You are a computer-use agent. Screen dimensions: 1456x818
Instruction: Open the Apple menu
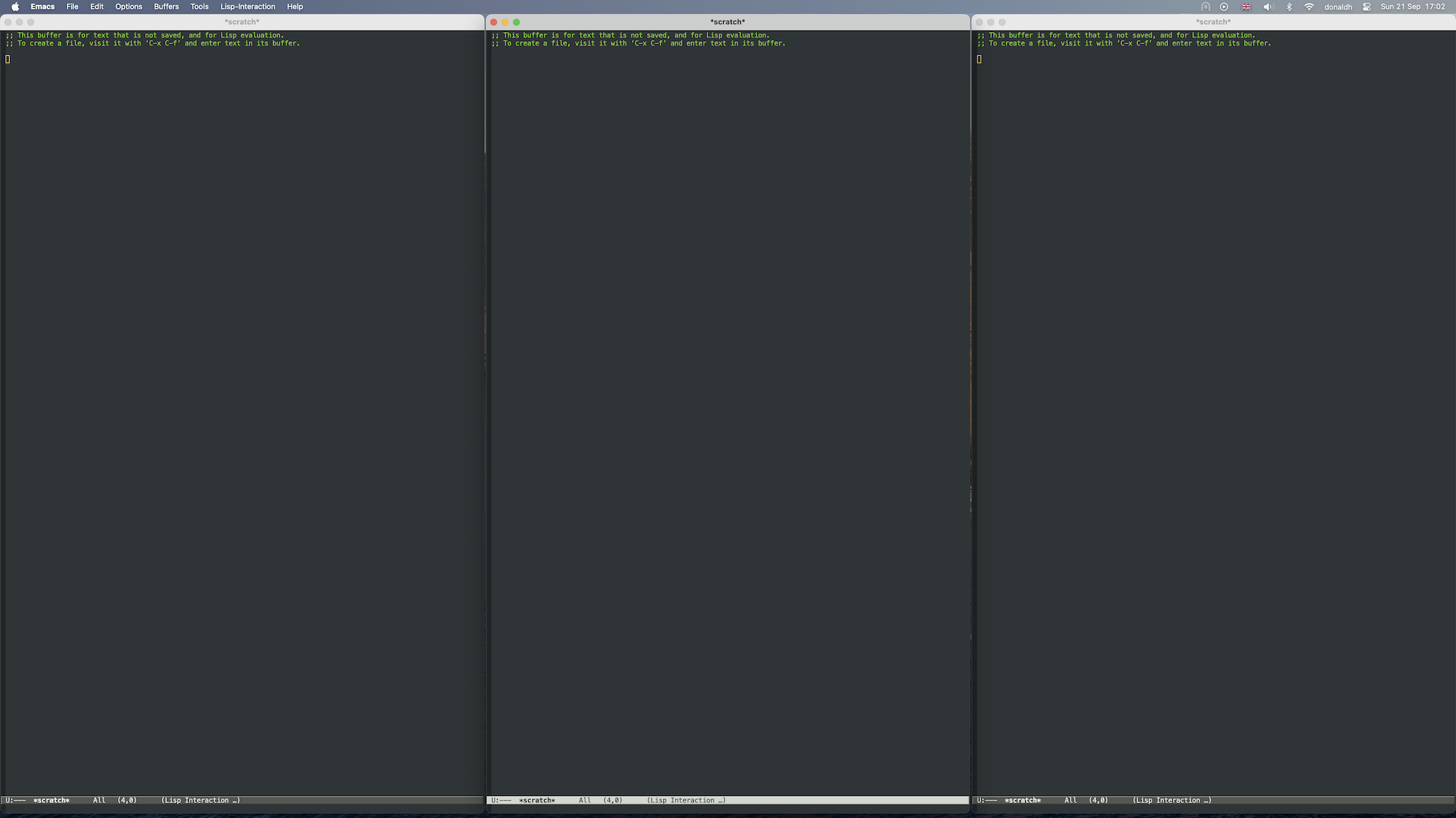(x=15, y=6)
